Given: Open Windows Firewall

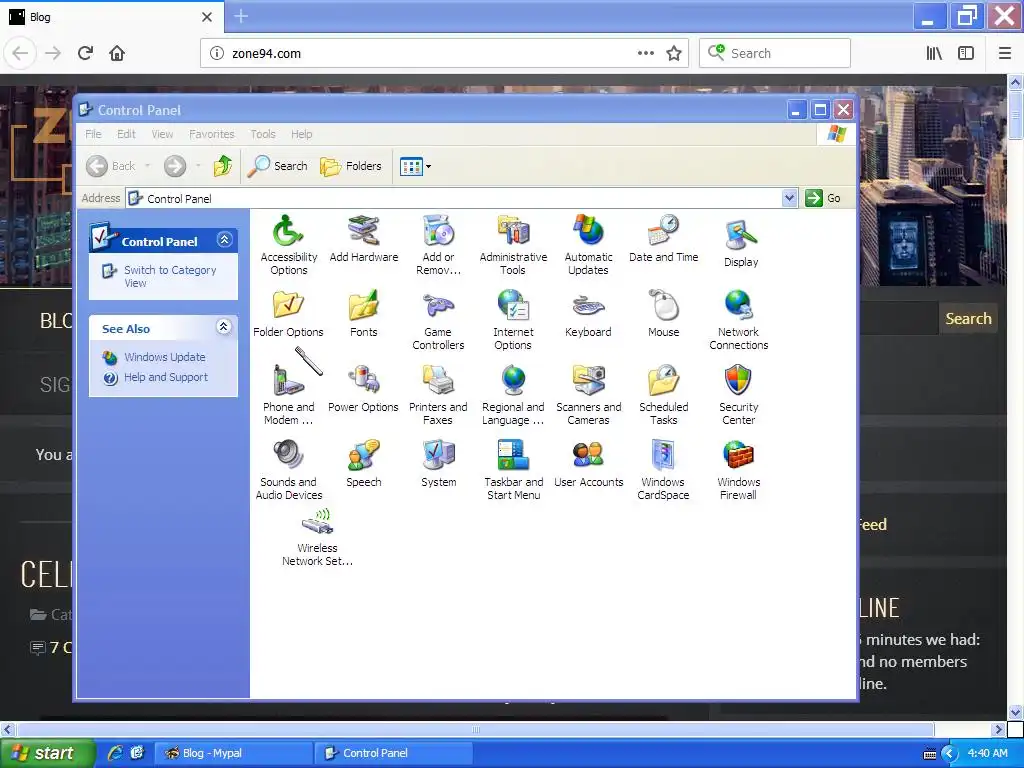Looking at the screenshot, I should (x=739, y=470).
